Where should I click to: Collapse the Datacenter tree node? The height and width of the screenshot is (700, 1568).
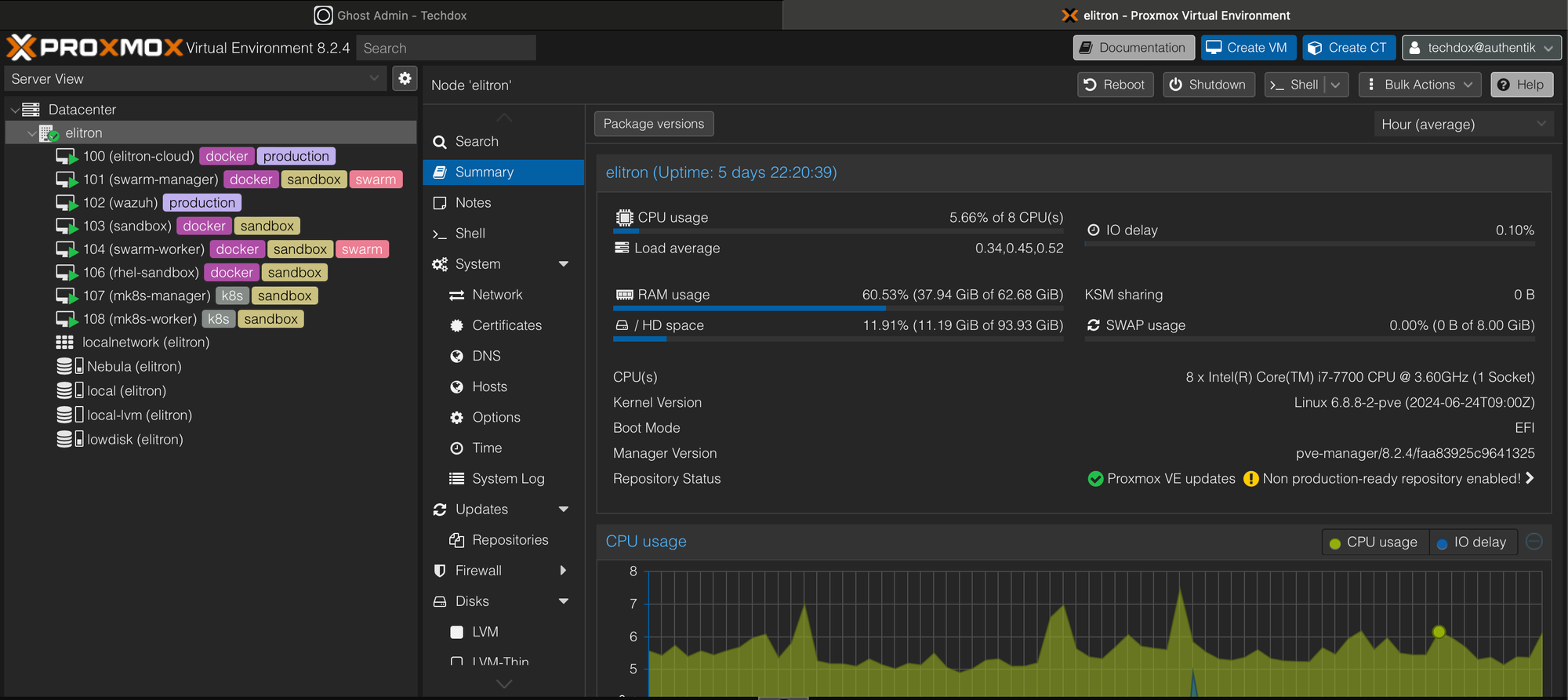pyautogui.click(x=14, y=110)
